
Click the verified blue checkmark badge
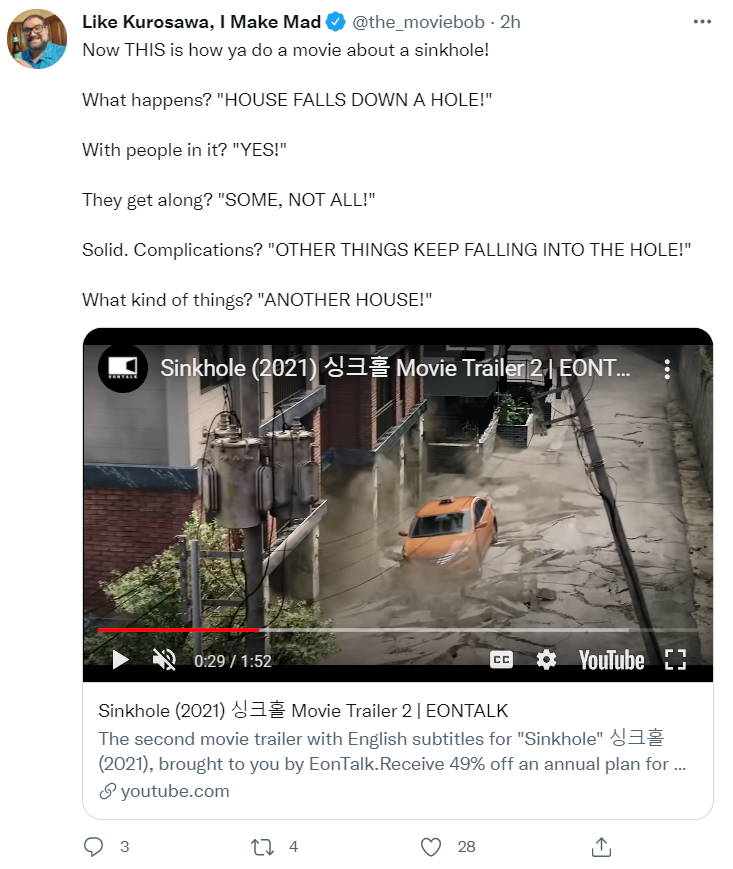[336, 22]
